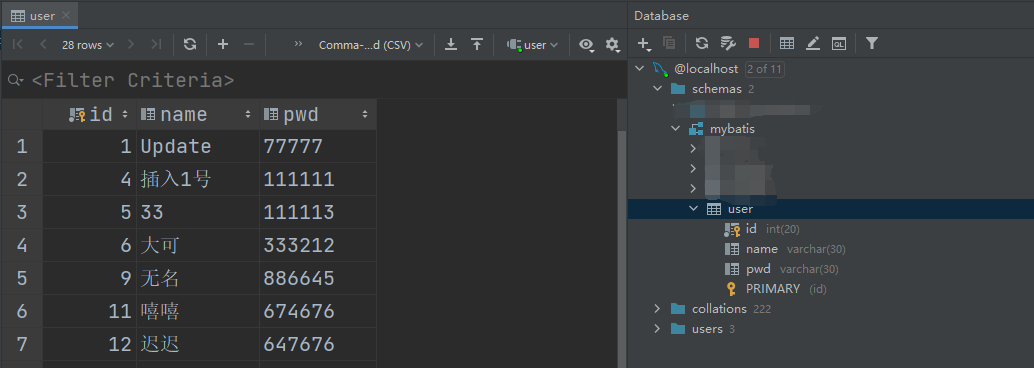This screenshot has height=368, width=1034.
Task: Click the Filter Criteria input field
Action: 314,80
